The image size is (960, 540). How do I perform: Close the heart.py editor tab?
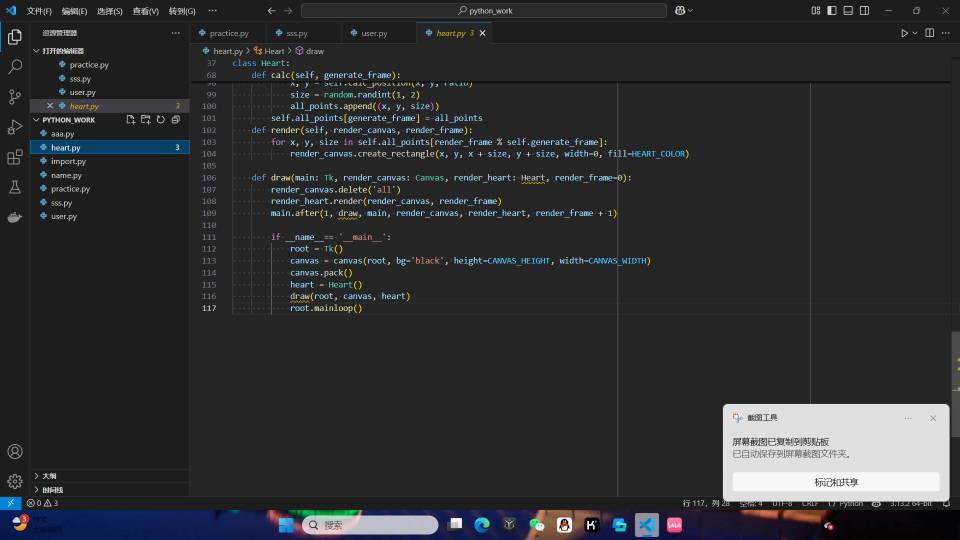(x=482, y=33)
